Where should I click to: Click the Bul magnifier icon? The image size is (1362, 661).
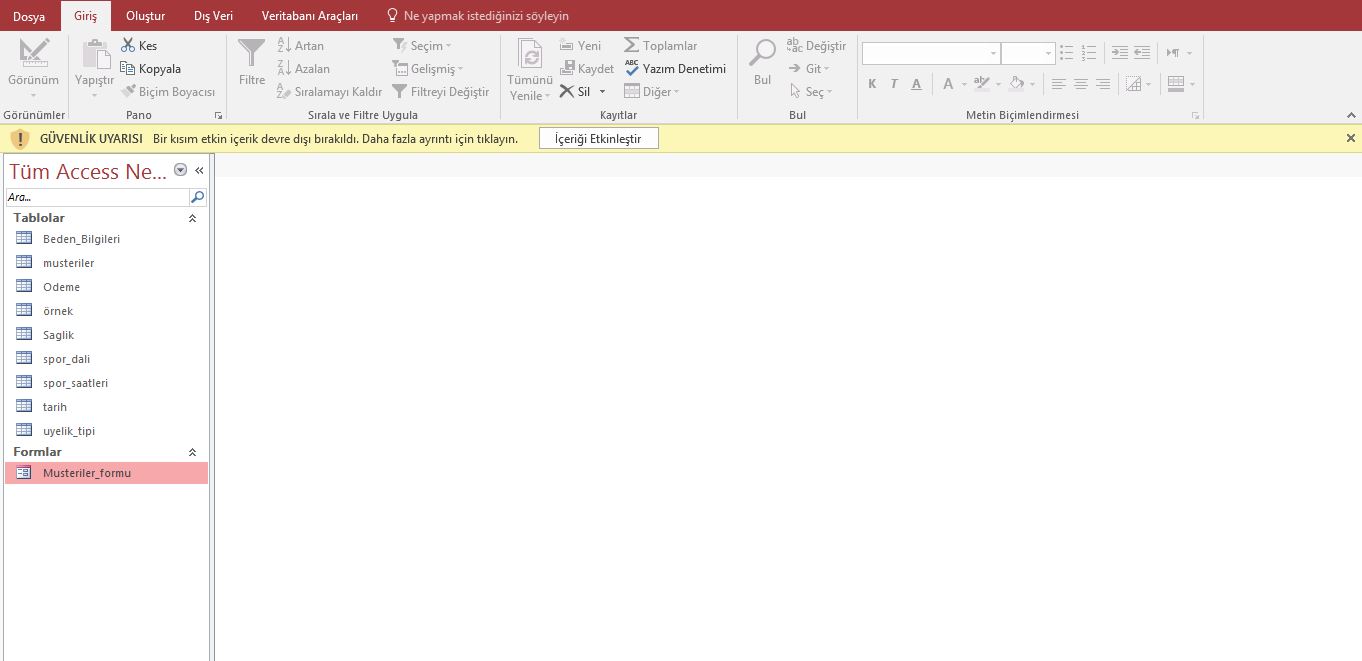pyautogui.click(x=763, y=53)
